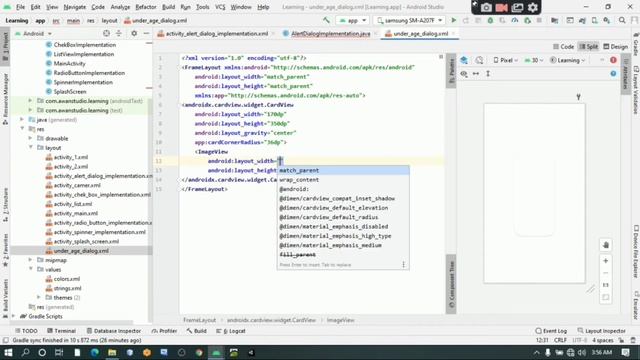Switch to activity_alert_dialog_implementation.xml tab
This screenshot has height=360, width=640.
216,34
